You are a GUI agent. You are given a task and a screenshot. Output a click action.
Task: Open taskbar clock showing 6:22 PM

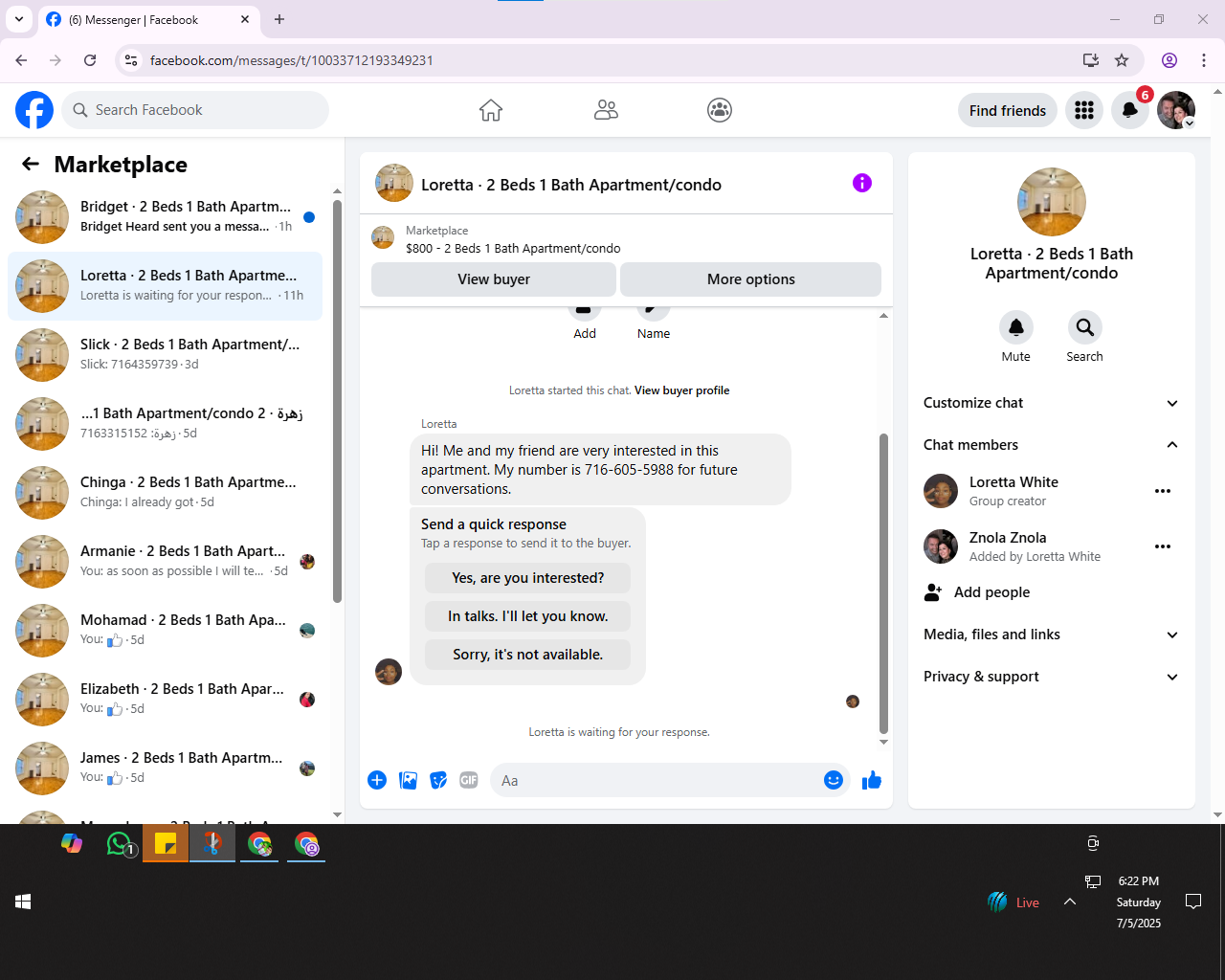tap(1138, 902)
